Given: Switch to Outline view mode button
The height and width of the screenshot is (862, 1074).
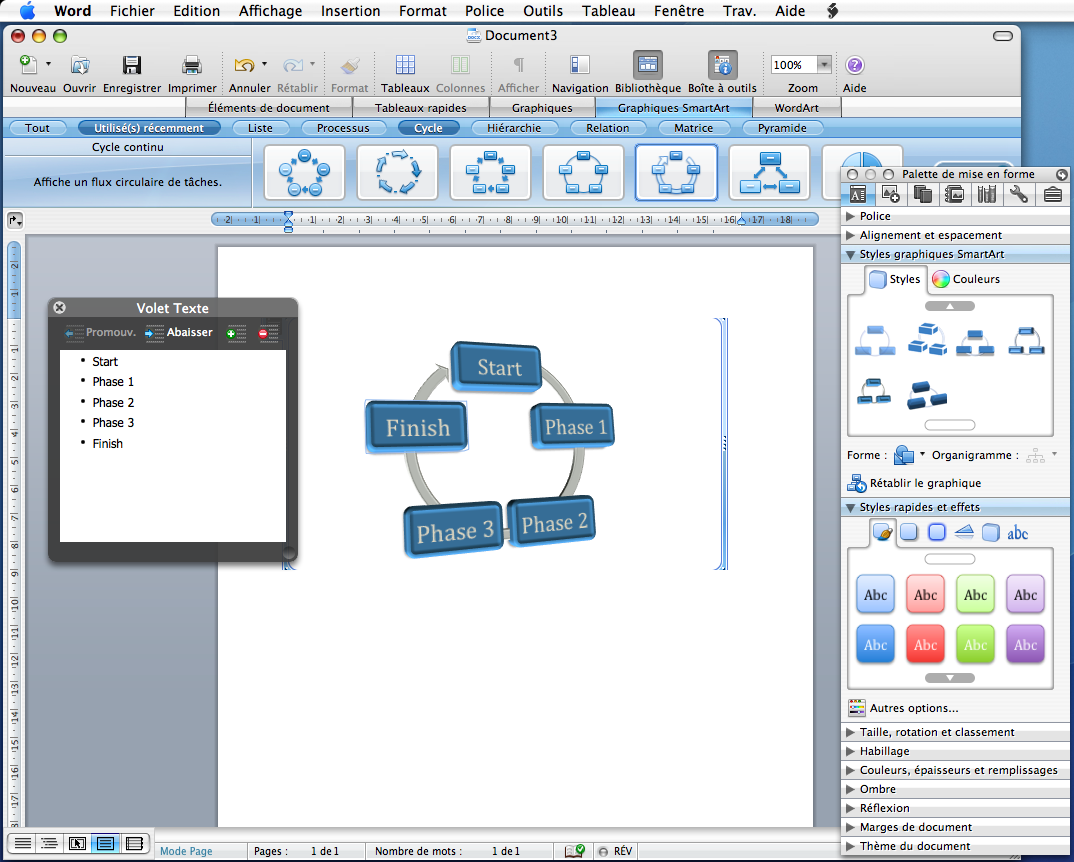Looking at the screenshot, I should (49, 843).
